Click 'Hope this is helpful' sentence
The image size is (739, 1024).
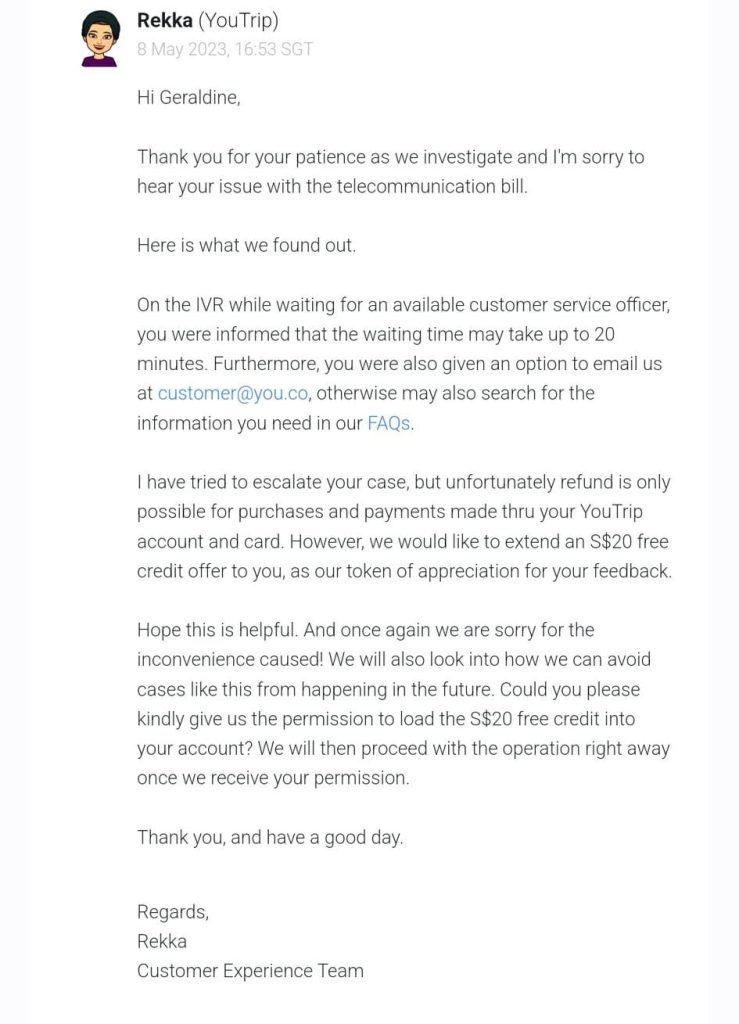pos(218,630)
